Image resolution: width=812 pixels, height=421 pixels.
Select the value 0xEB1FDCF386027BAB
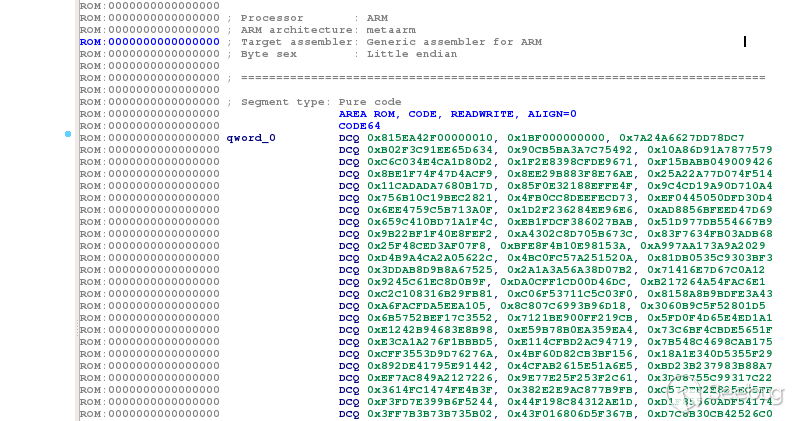pos(570,222)
